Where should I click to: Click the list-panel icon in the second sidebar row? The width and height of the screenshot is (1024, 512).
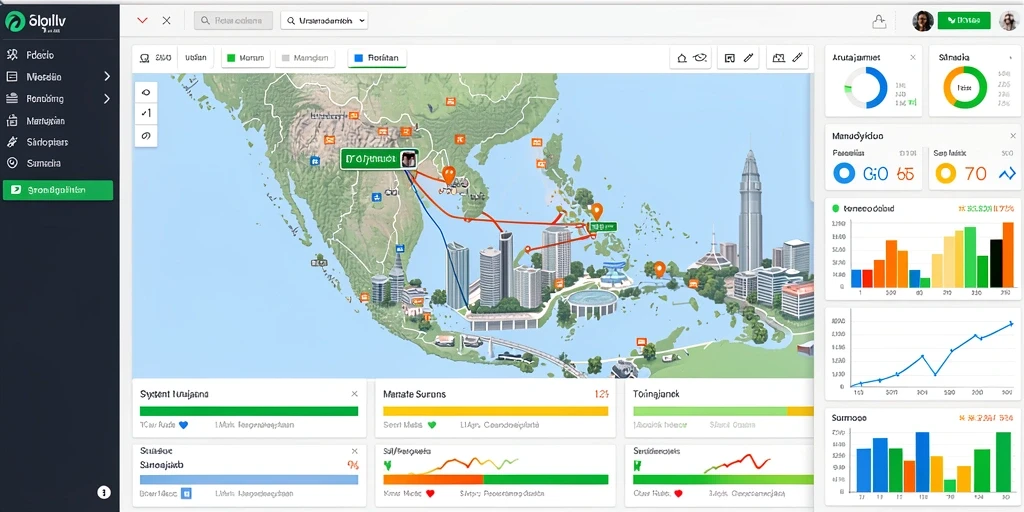(12, 76)
